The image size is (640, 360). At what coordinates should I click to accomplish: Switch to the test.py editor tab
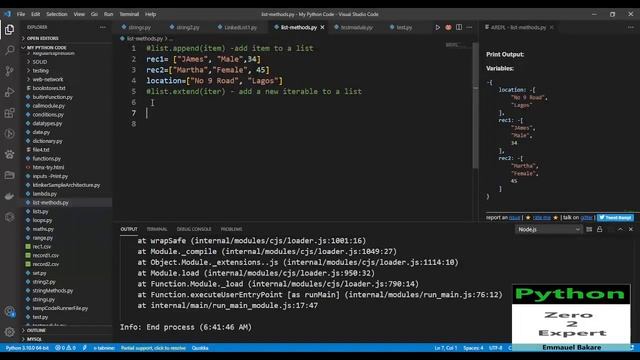pyautogui.click(x=403, y=27)
